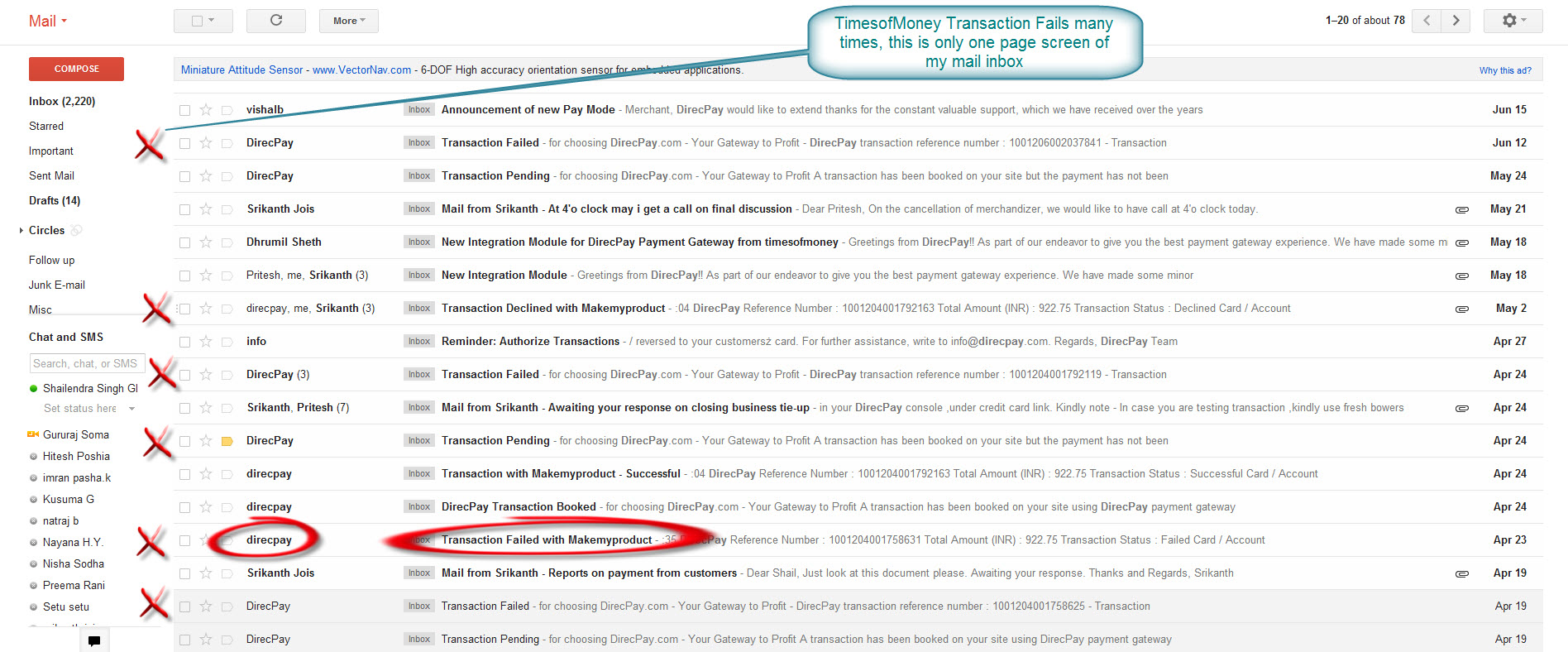Click Why this ad? link

pos(1505,70)
